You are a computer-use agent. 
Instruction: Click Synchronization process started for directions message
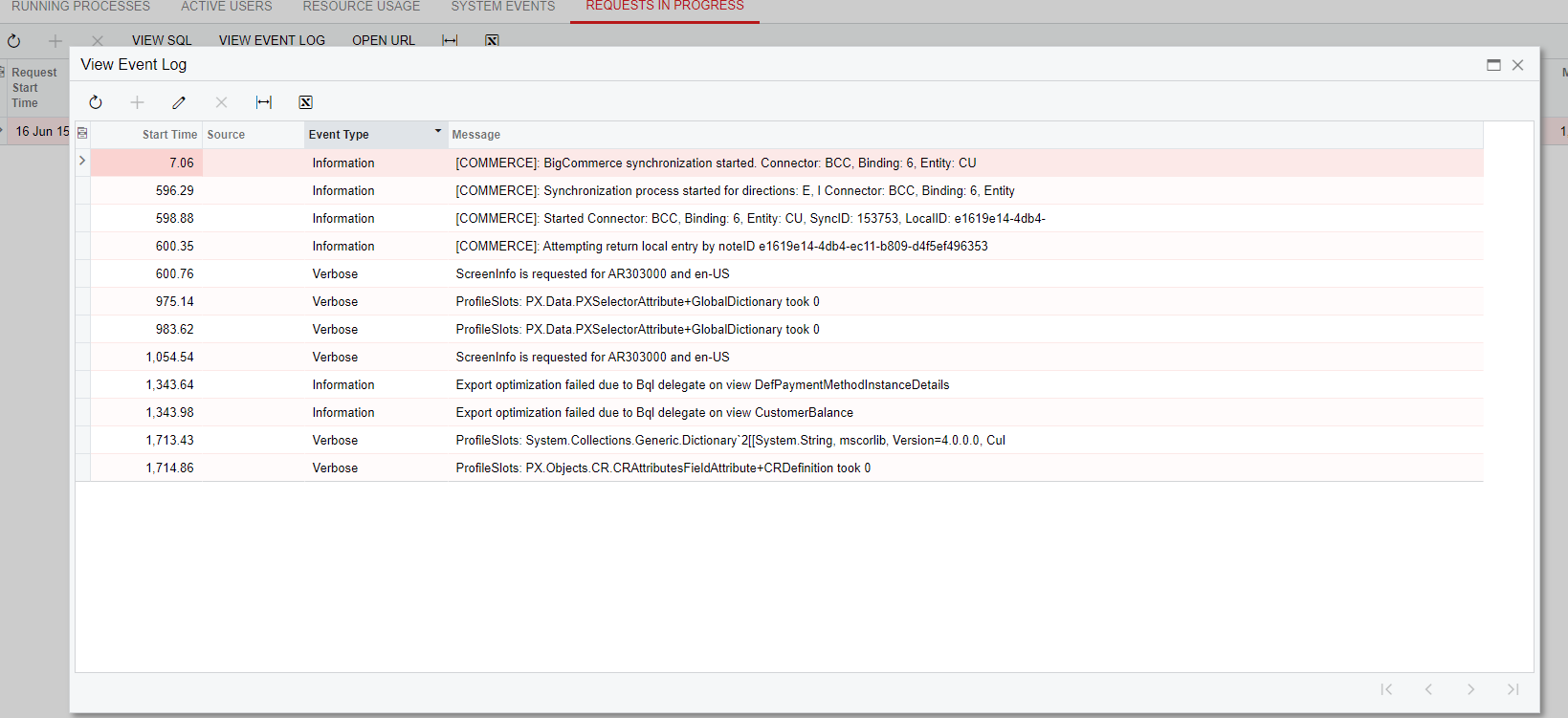click(x=735, y=191)
